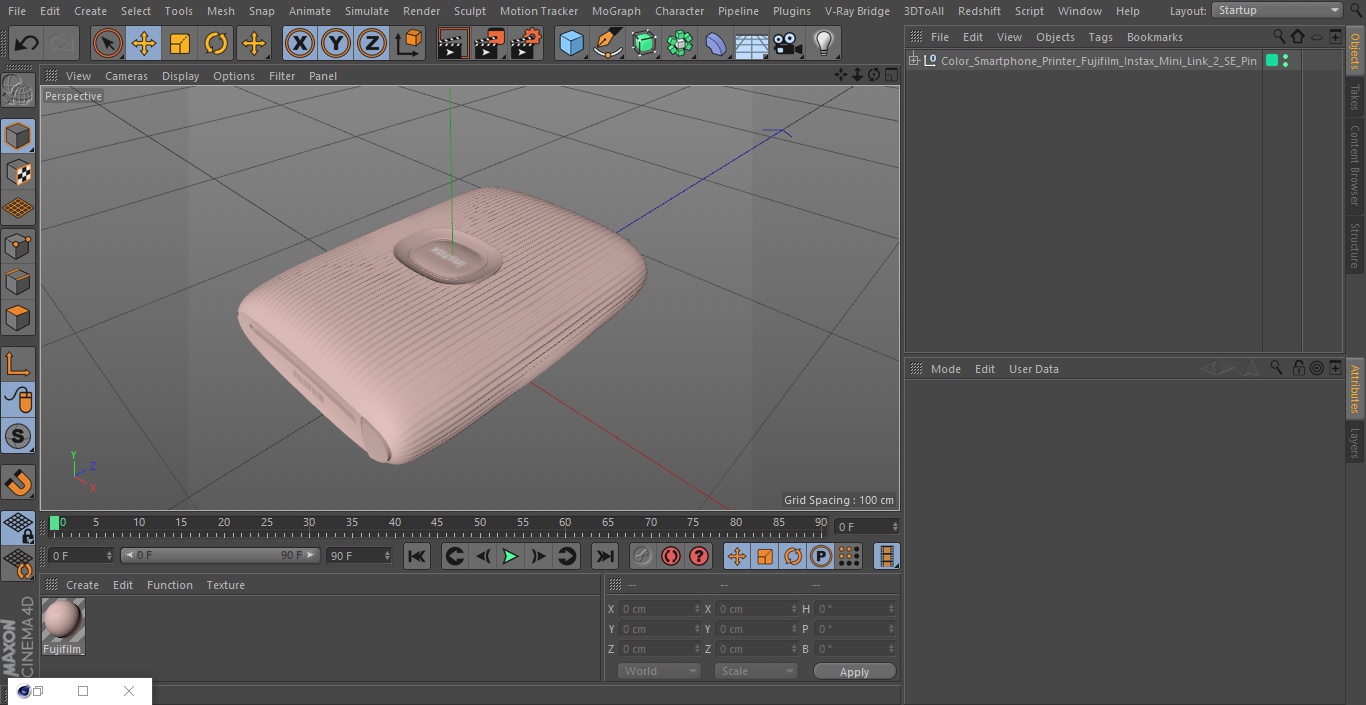Add a Light object
The width and height of the screenshot is (1366, 705).
(x=823, y=43)
